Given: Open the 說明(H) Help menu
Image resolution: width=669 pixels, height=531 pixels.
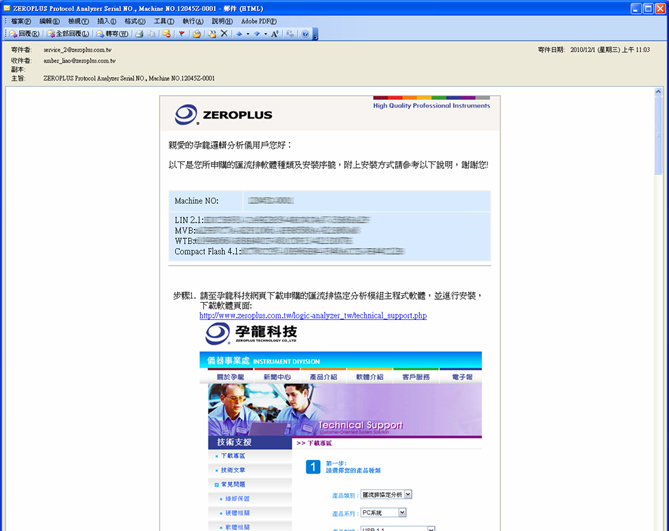Looking at the screenshot, I should 222,21.
